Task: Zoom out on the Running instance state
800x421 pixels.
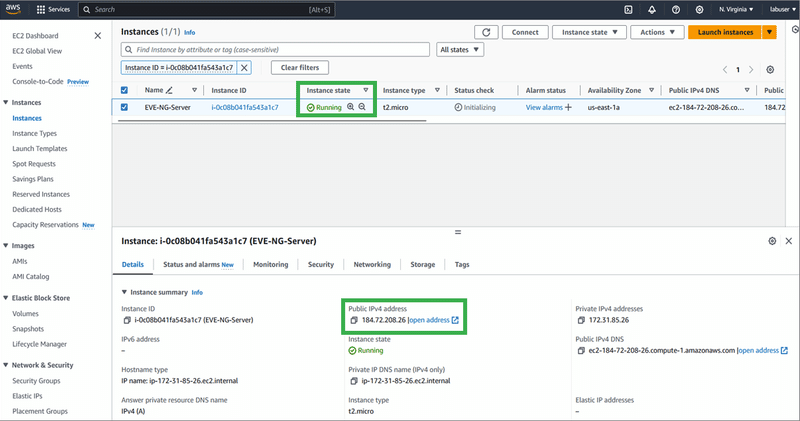Action: click(362, 107)
